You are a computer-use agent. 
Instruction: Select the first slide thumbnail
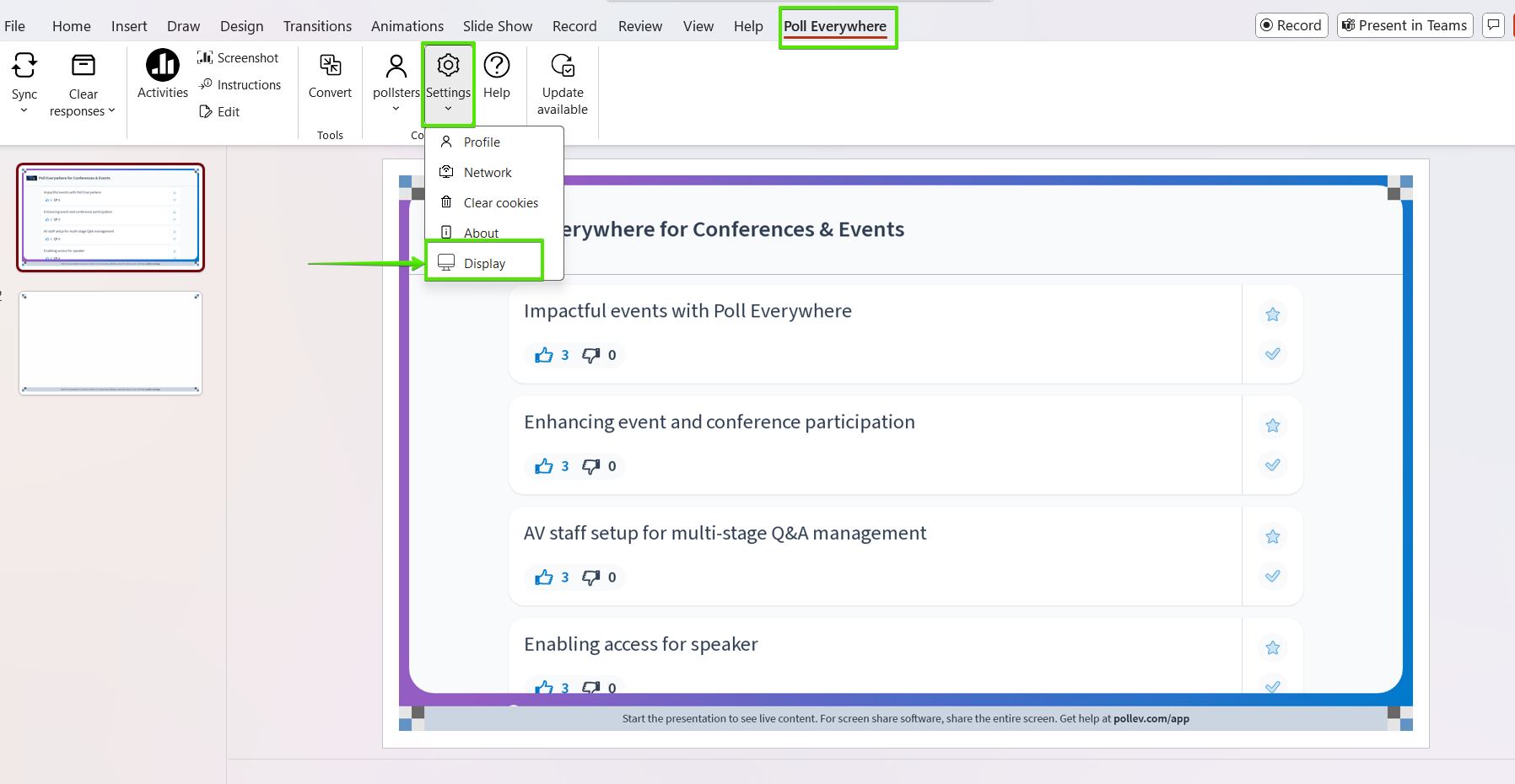pyautogui.click(x=111, y=217)
